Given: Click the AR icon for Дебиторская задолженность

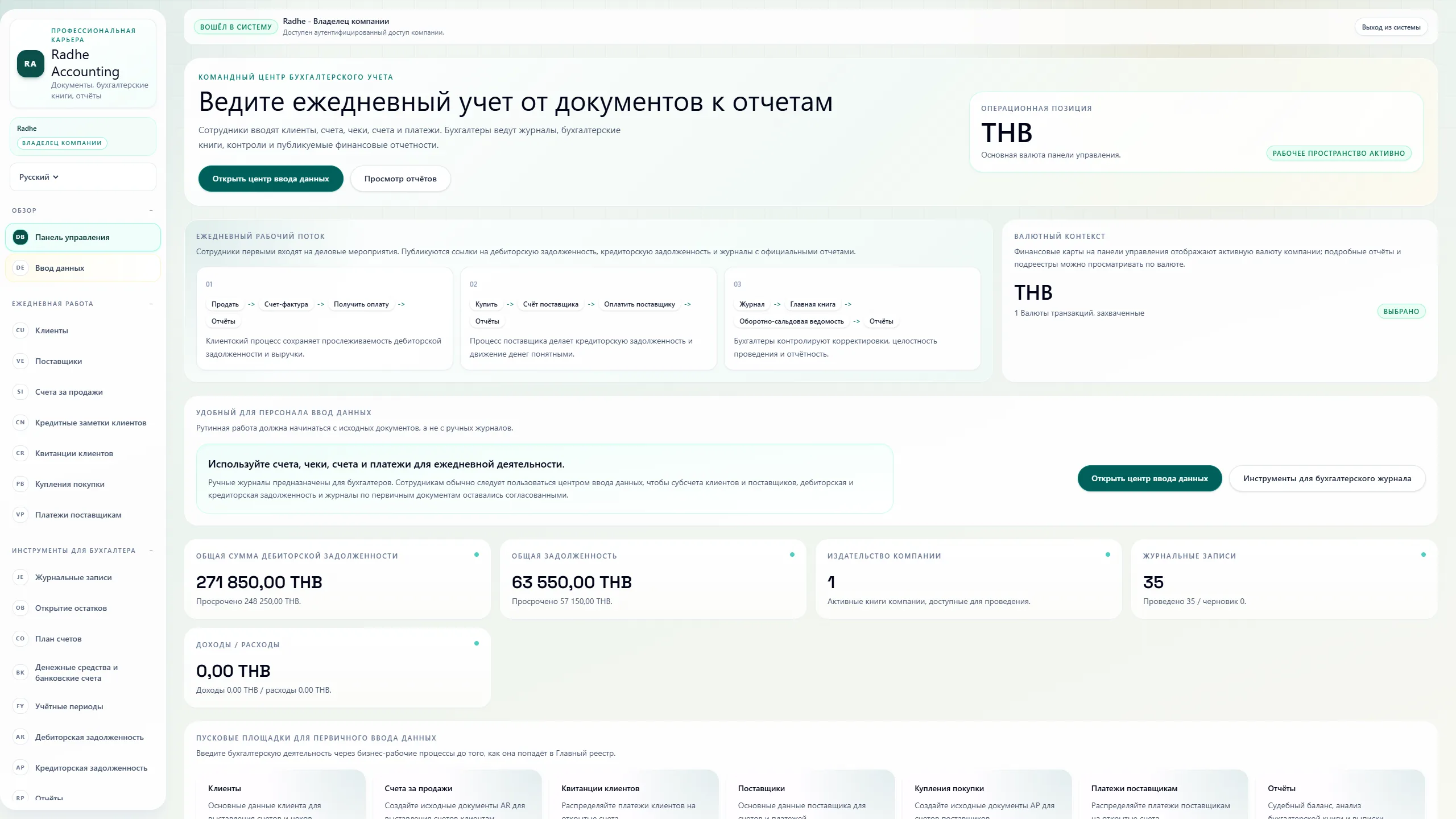Looking at the screenshot, I should [x=20, y=737].
